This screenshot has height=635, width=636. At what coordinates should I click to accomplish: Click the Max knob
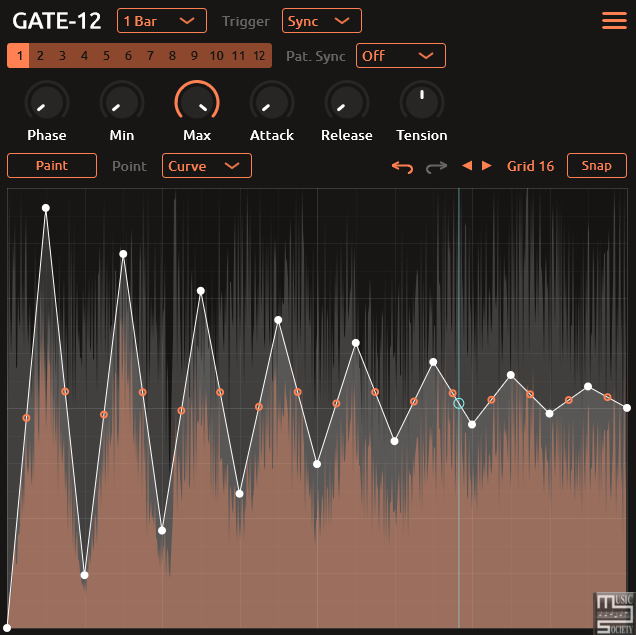(197, 102)
